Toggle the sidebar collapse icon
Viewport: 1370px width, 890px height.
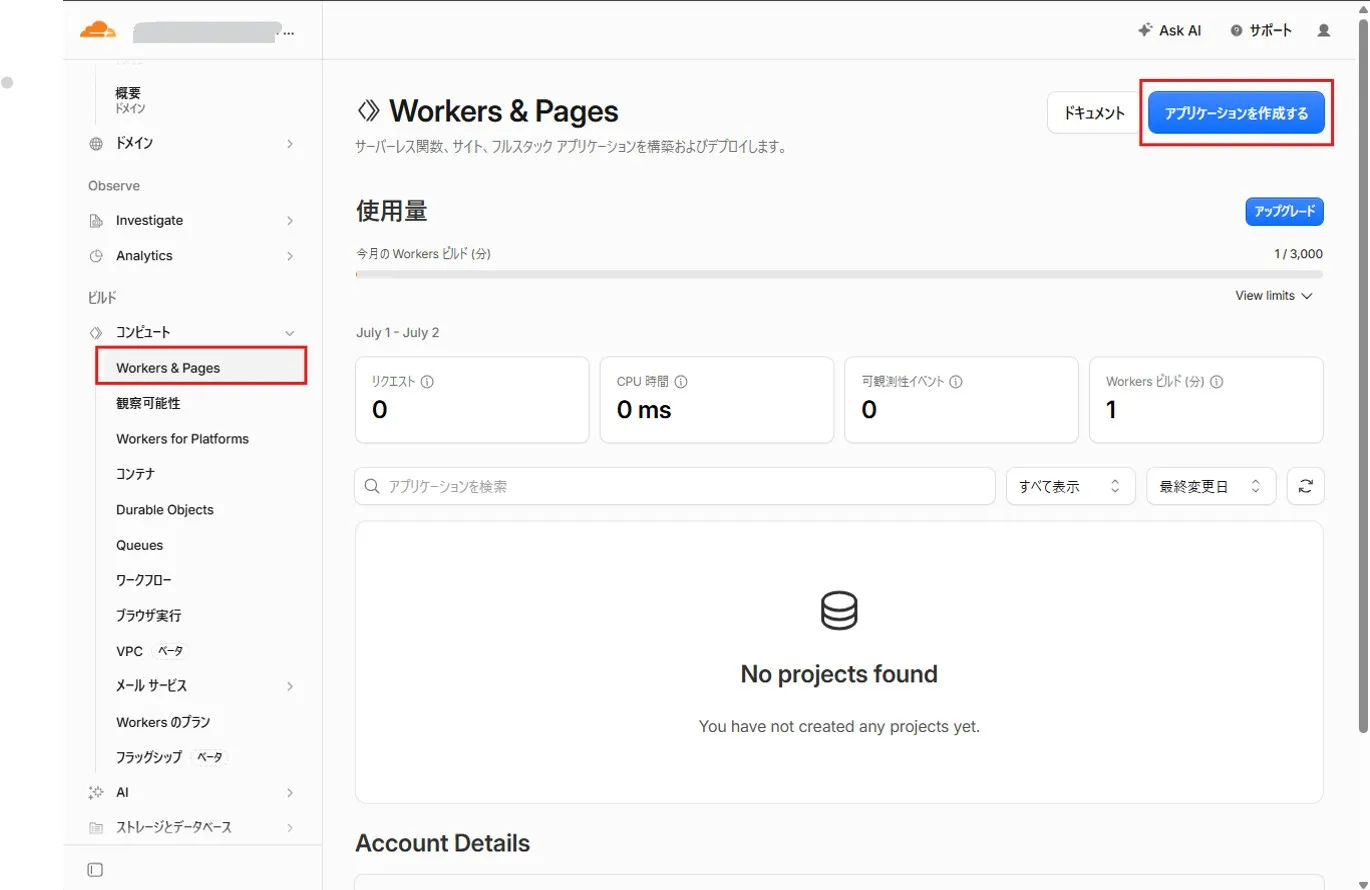tap(95, 870)
